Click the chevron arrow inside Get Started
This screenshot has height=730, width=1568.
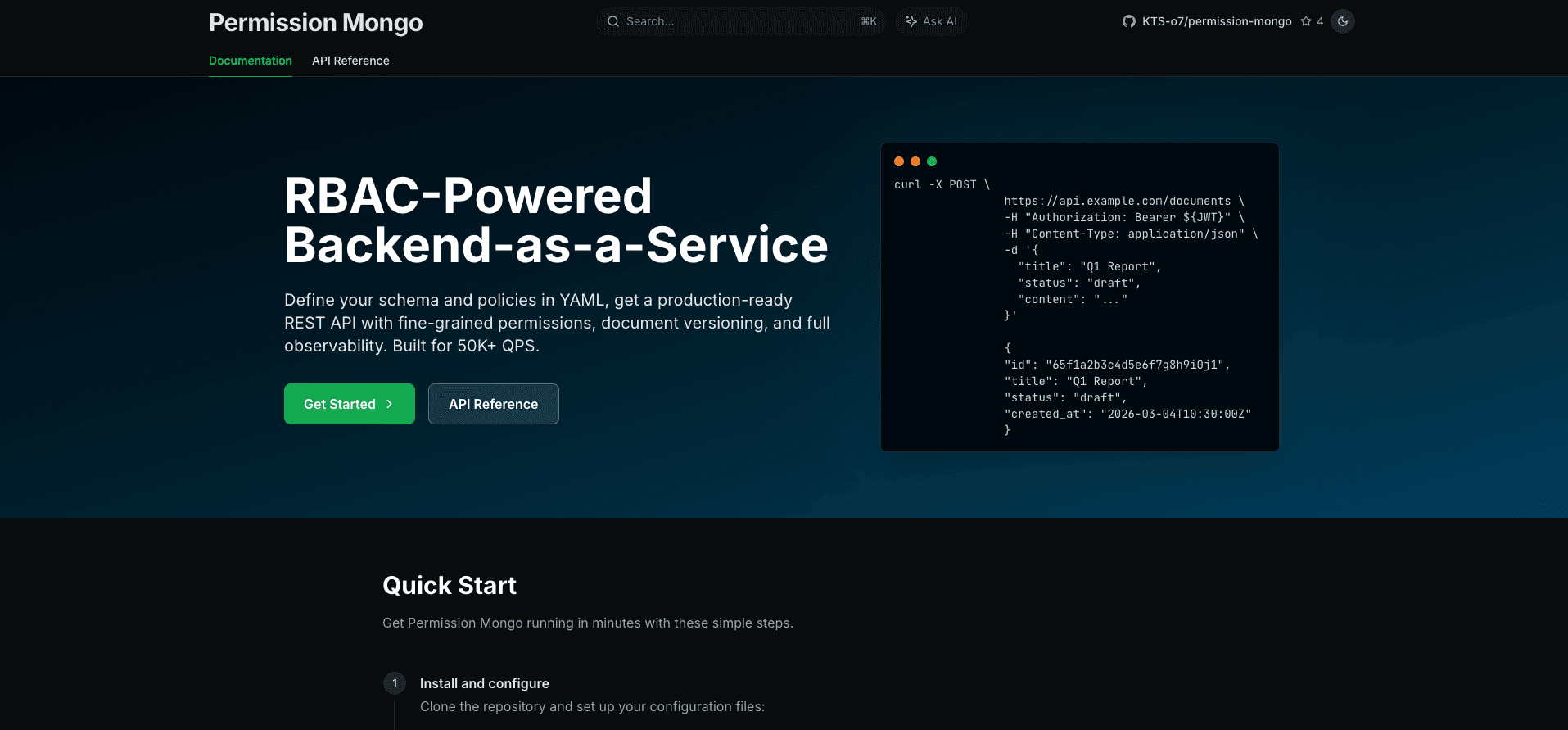coord(390,404)
